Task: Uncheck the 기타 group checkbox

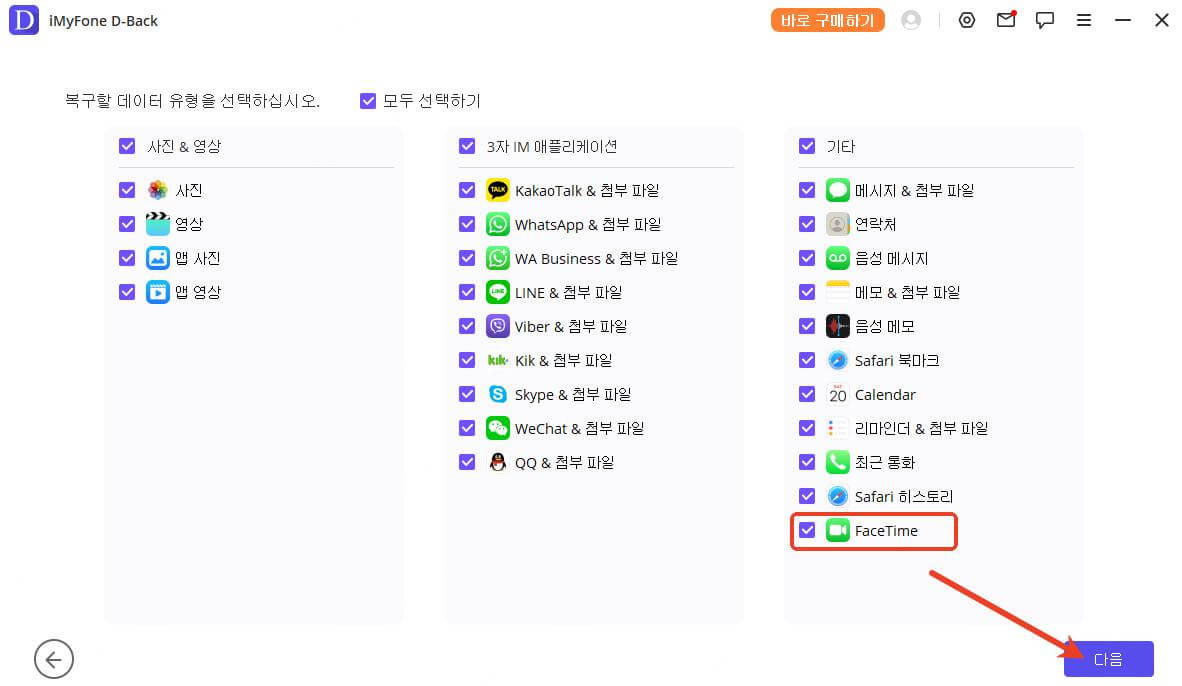Action: 807,146
